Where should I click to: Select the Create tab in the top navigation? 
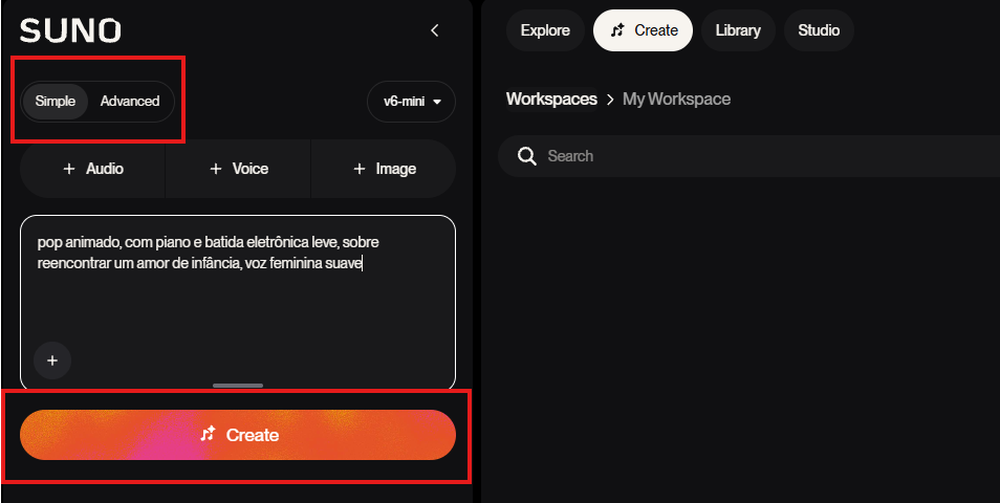[x=643, y=31]
